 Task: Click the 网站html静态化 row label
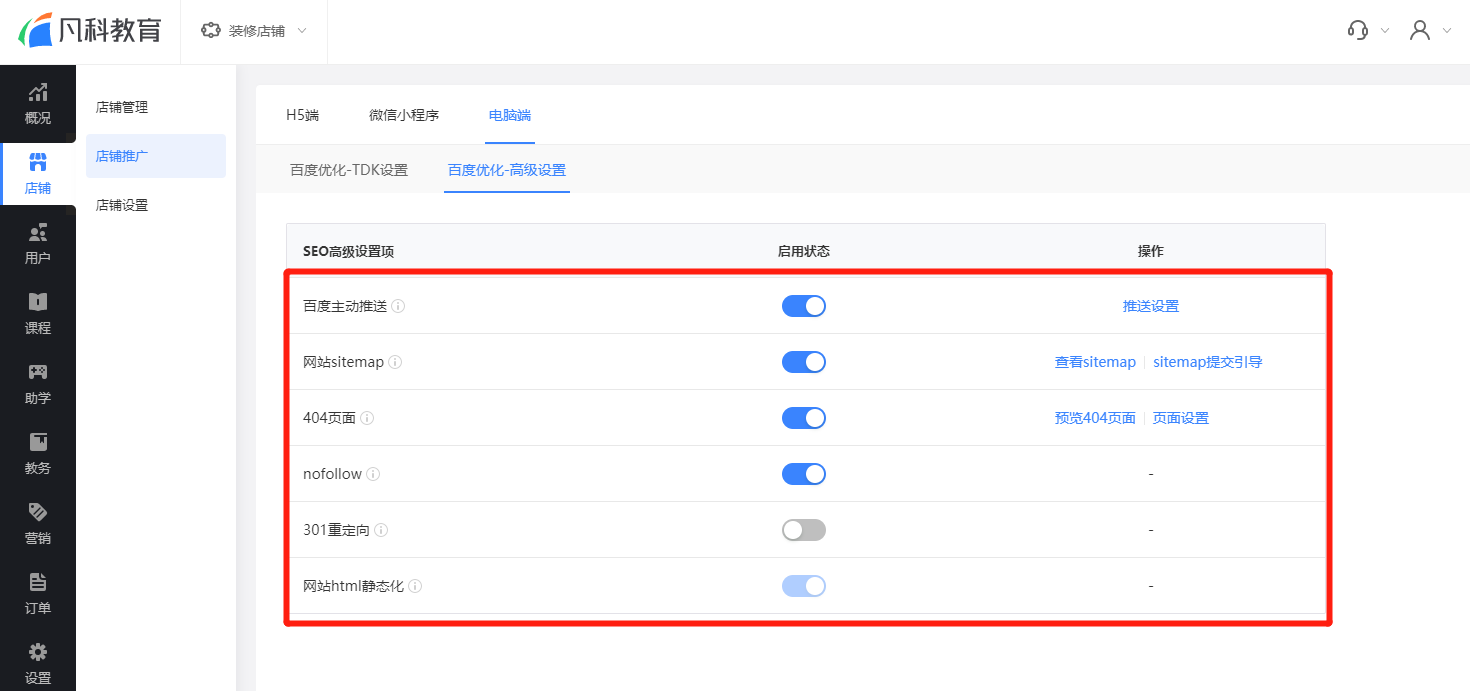(x=353, y=586)
